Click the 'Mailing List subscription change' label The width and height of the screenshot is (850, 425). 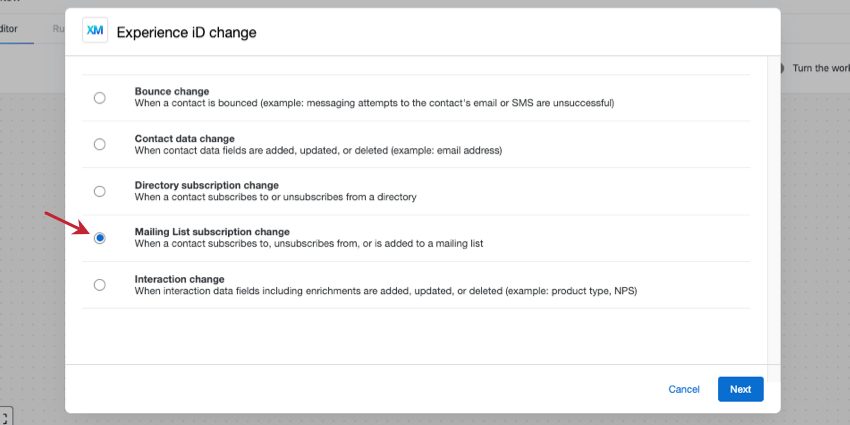tap(212, 232)
